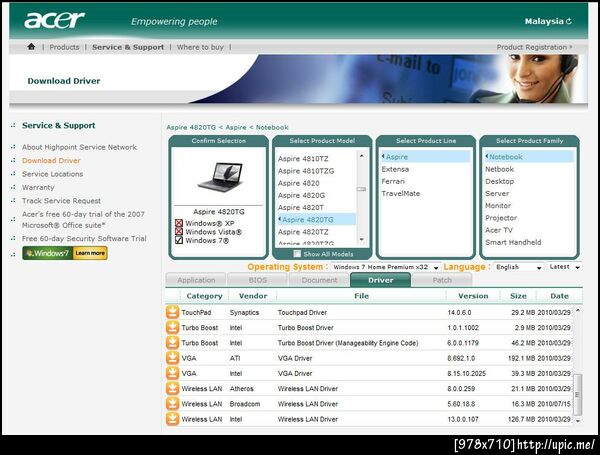This screenshot has height=455, width=600.
Task: Select Aspire 4820T in model list
Action: click(301, 207)
